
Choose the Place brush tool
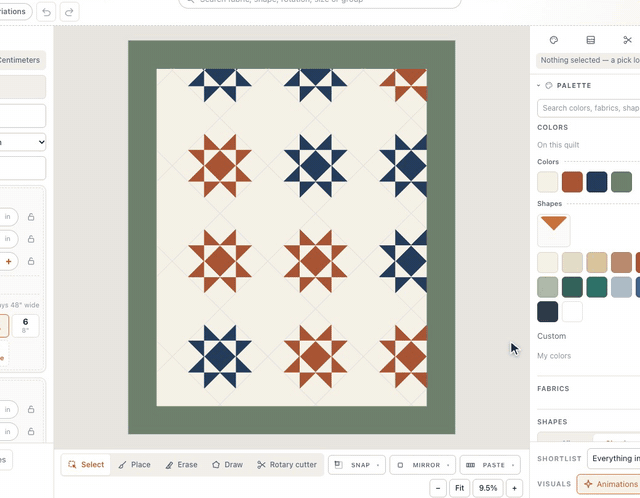point(134,465)
